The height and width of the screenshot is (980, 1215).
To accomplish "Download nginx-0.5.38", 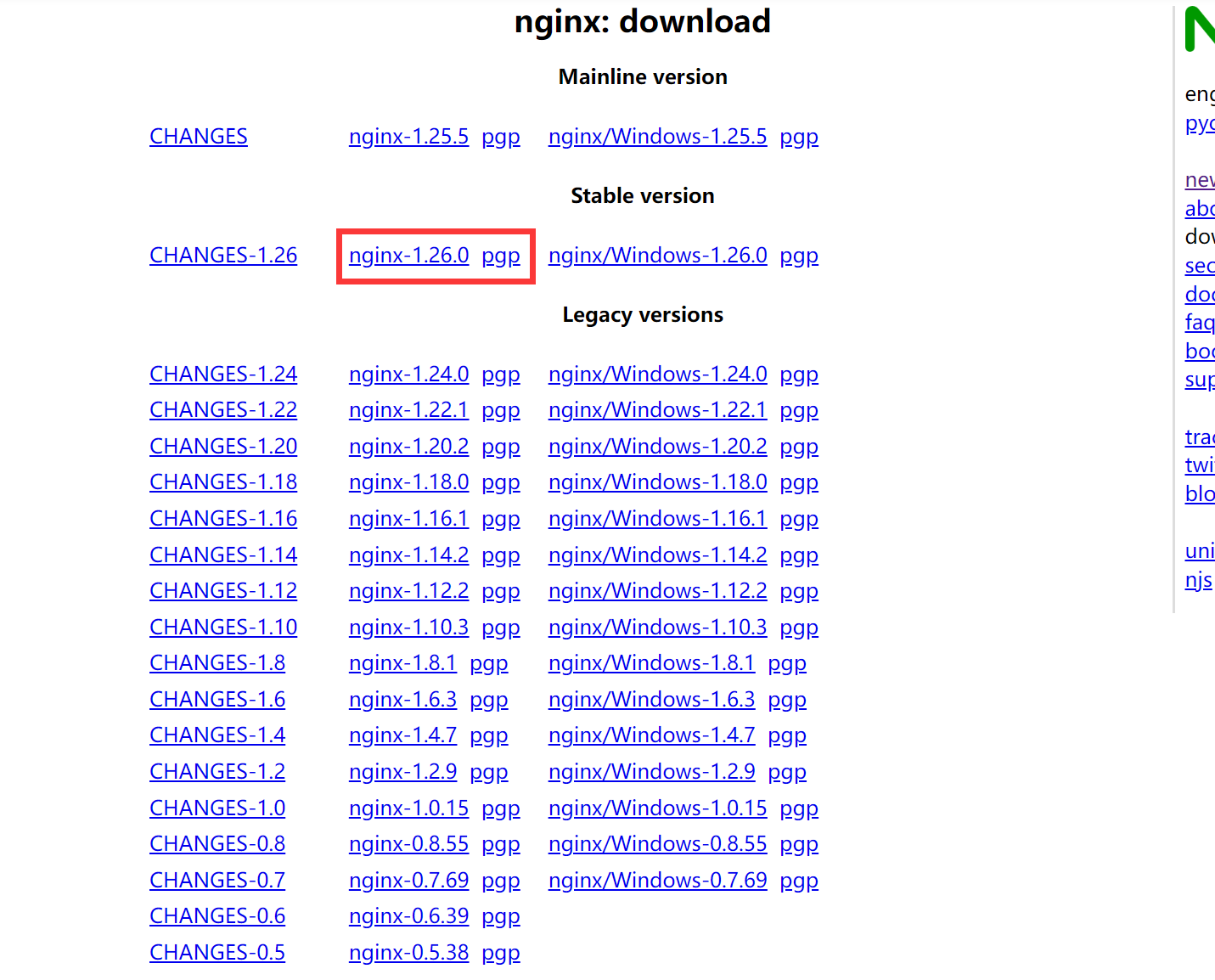I will tap(408, 953).
